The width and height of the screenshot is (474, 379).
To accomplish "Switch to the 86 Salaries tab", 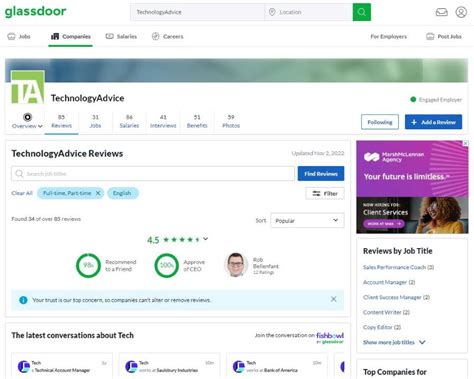I will tap(129, 121).
